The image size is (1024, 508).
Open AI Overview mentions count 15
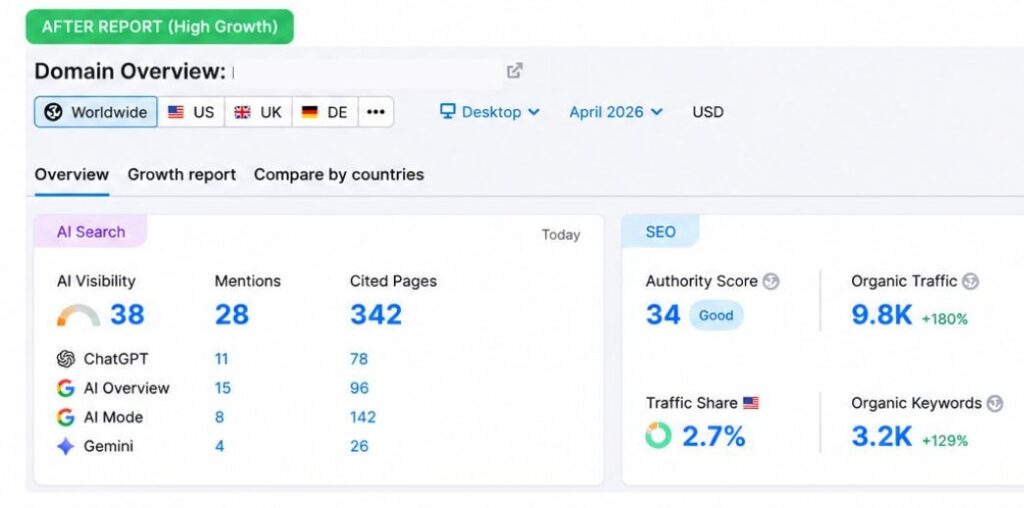[223, 389]
